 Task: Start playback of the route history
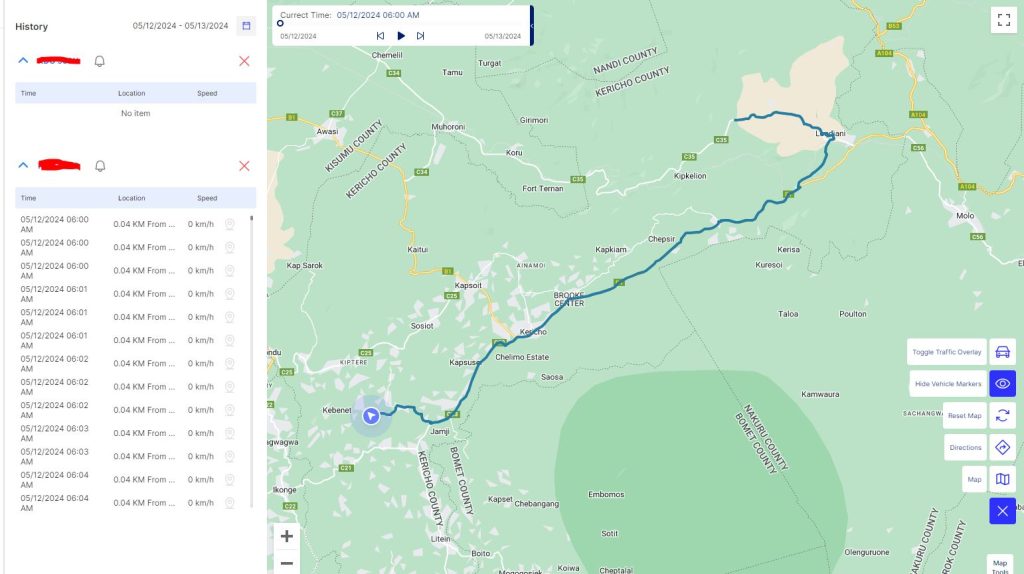point(401,36)
